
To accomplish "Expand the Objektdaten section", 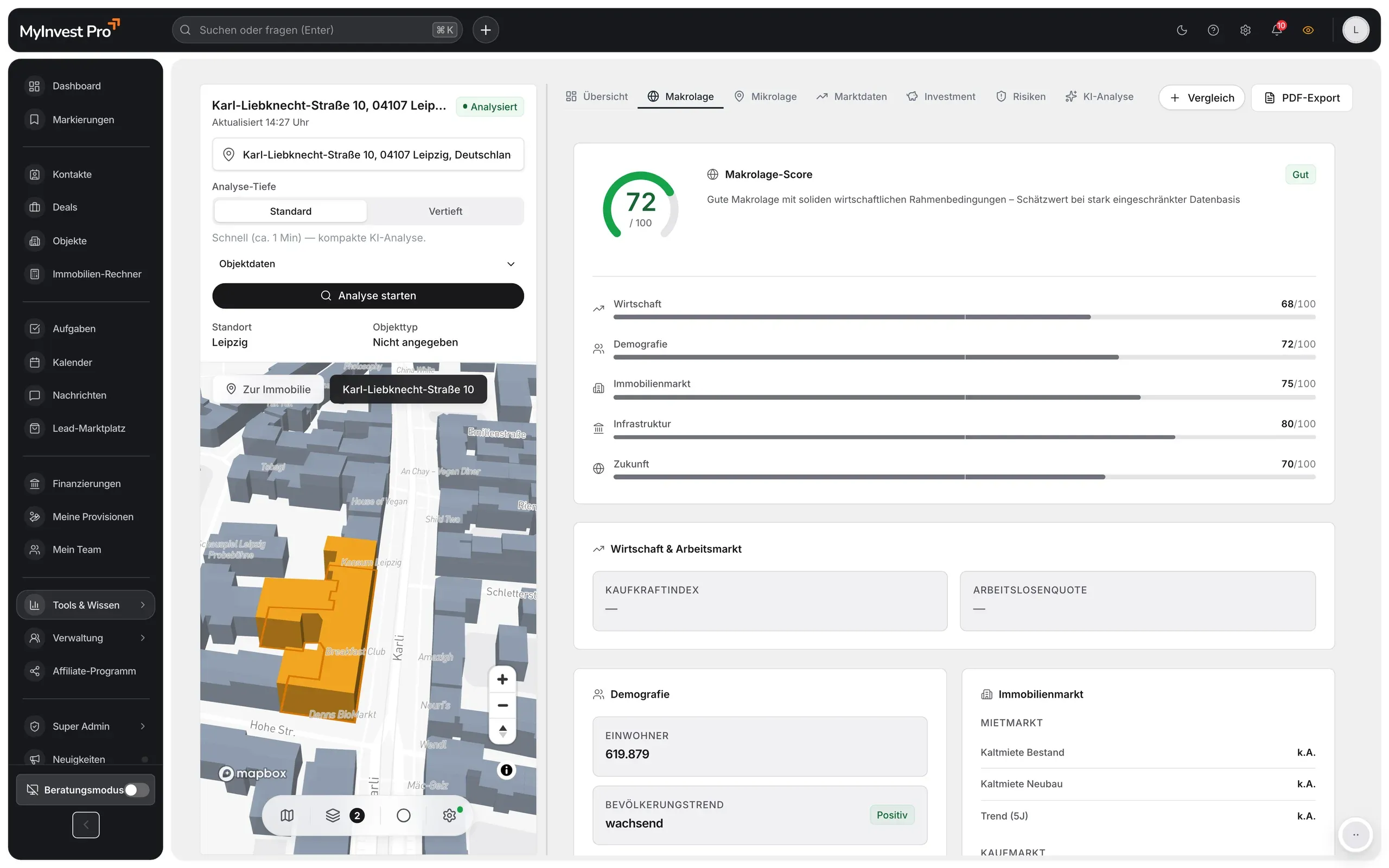I will pos(368,264).
